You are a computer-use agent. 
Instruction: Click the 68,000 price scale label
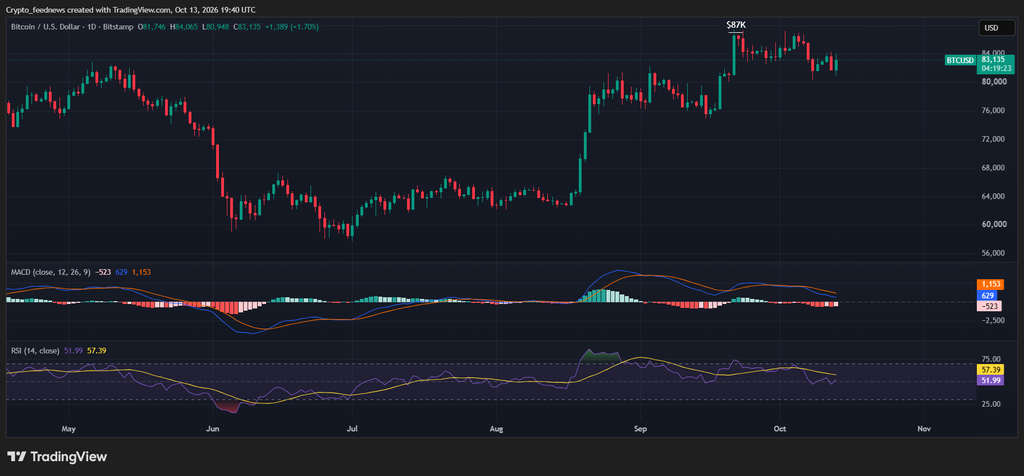pos(991,168)
